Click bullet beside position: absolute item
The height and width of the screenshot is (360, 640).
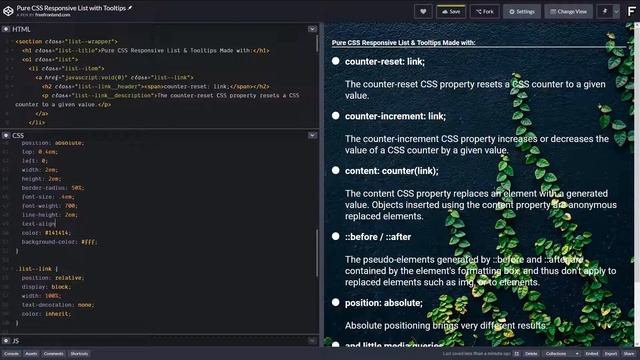pos(336,302)
